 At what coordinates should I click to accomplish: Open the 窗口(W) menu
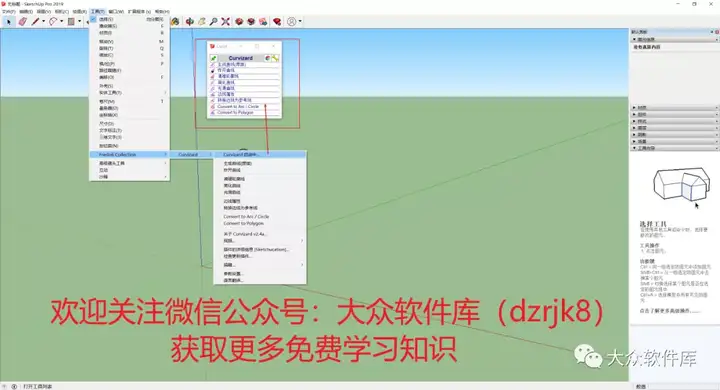(x=116, y=11)
